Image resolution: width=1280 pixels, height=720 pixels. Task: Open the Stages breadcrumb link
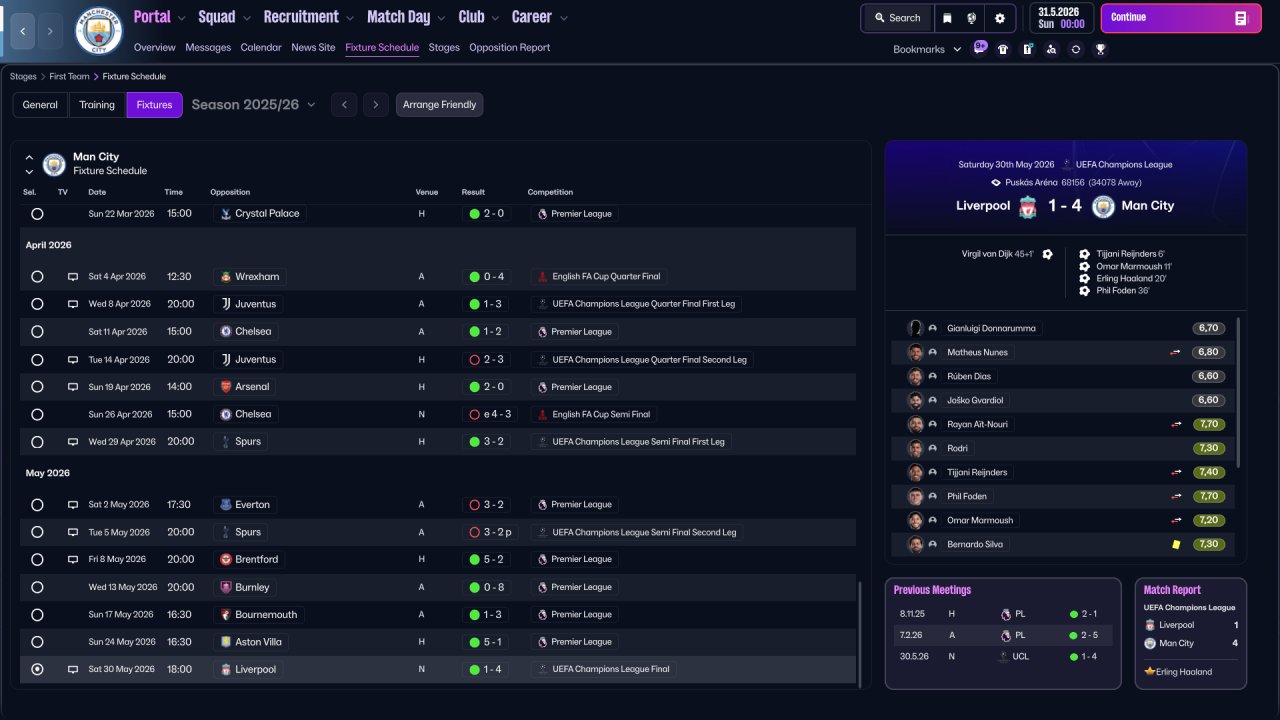pos(23,76)
